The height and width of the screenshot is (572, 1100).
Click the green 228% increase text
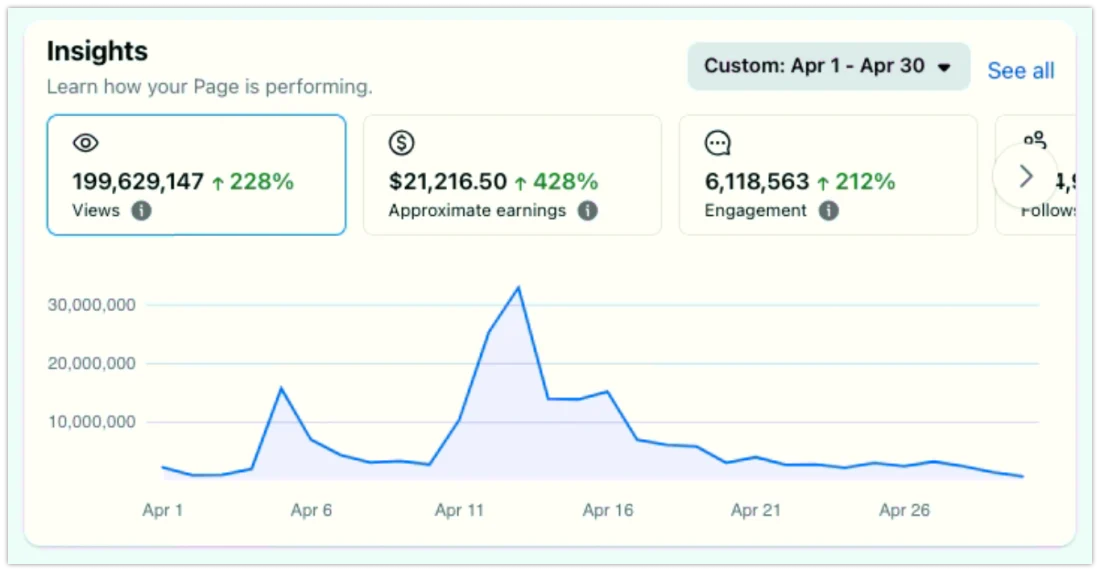(x=262, y=182)
